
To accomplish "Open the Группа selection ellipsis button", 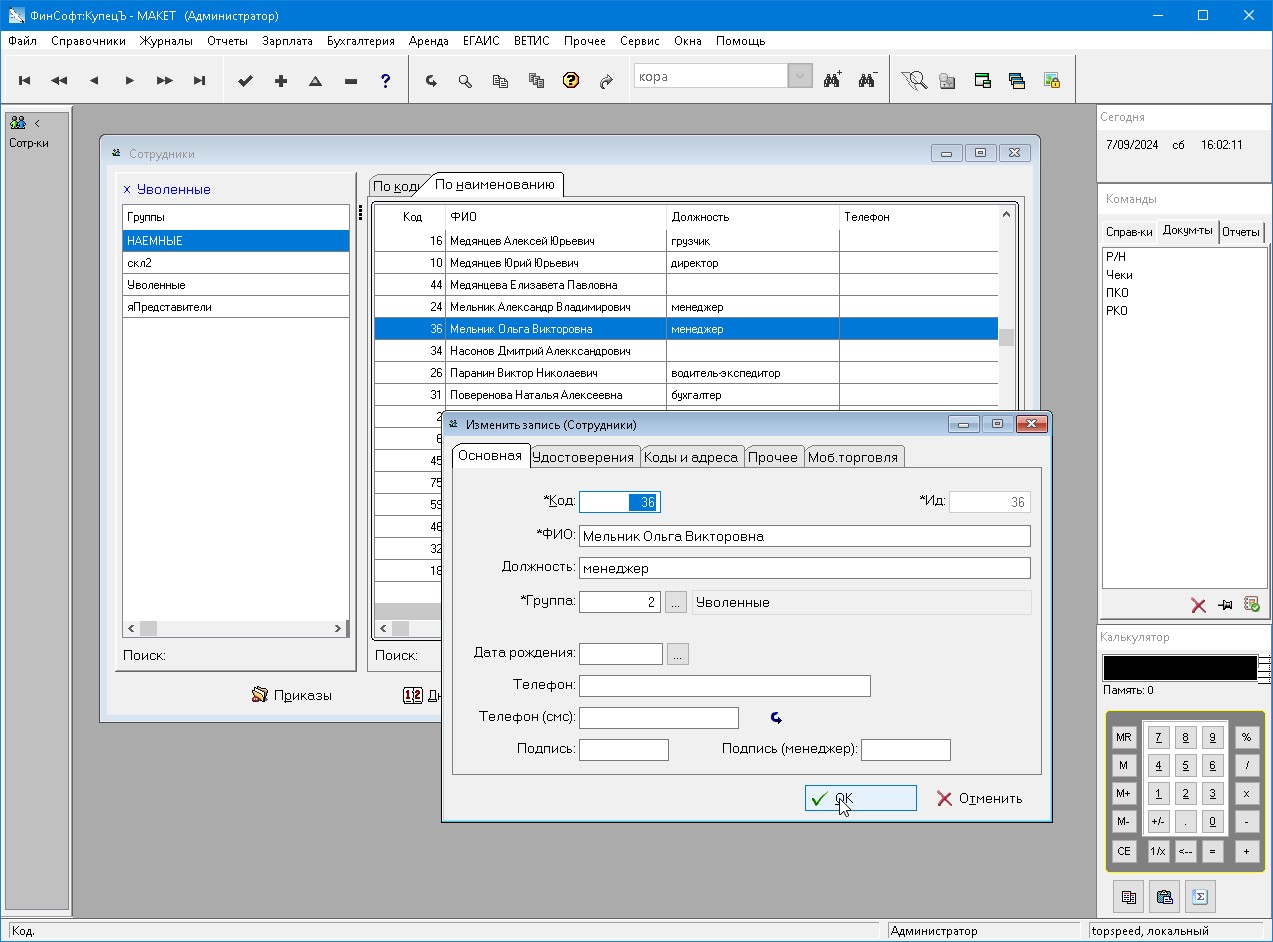I will [x=676, y=602].
